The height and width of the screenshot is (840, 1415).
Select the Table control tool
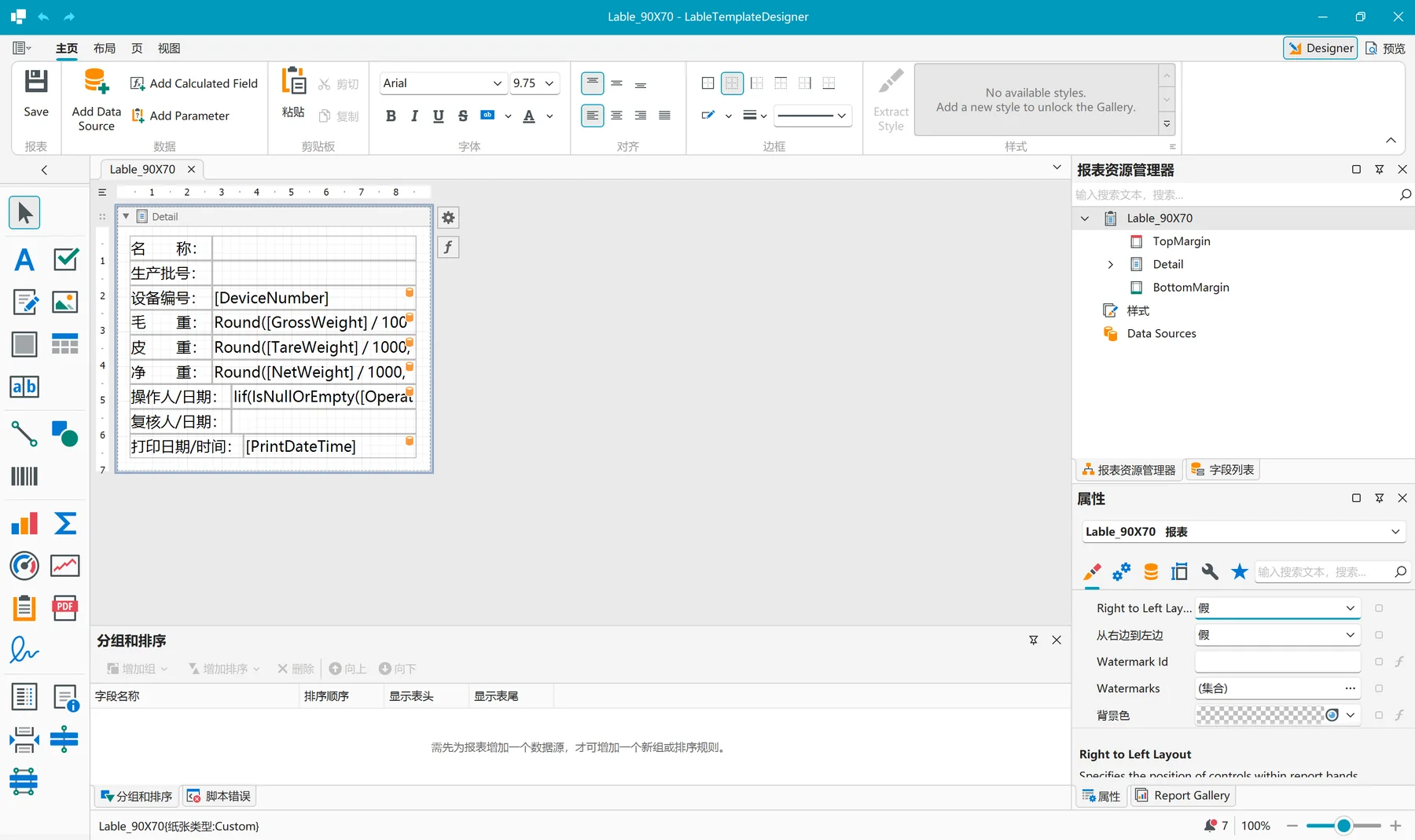(x=65, y=344)
